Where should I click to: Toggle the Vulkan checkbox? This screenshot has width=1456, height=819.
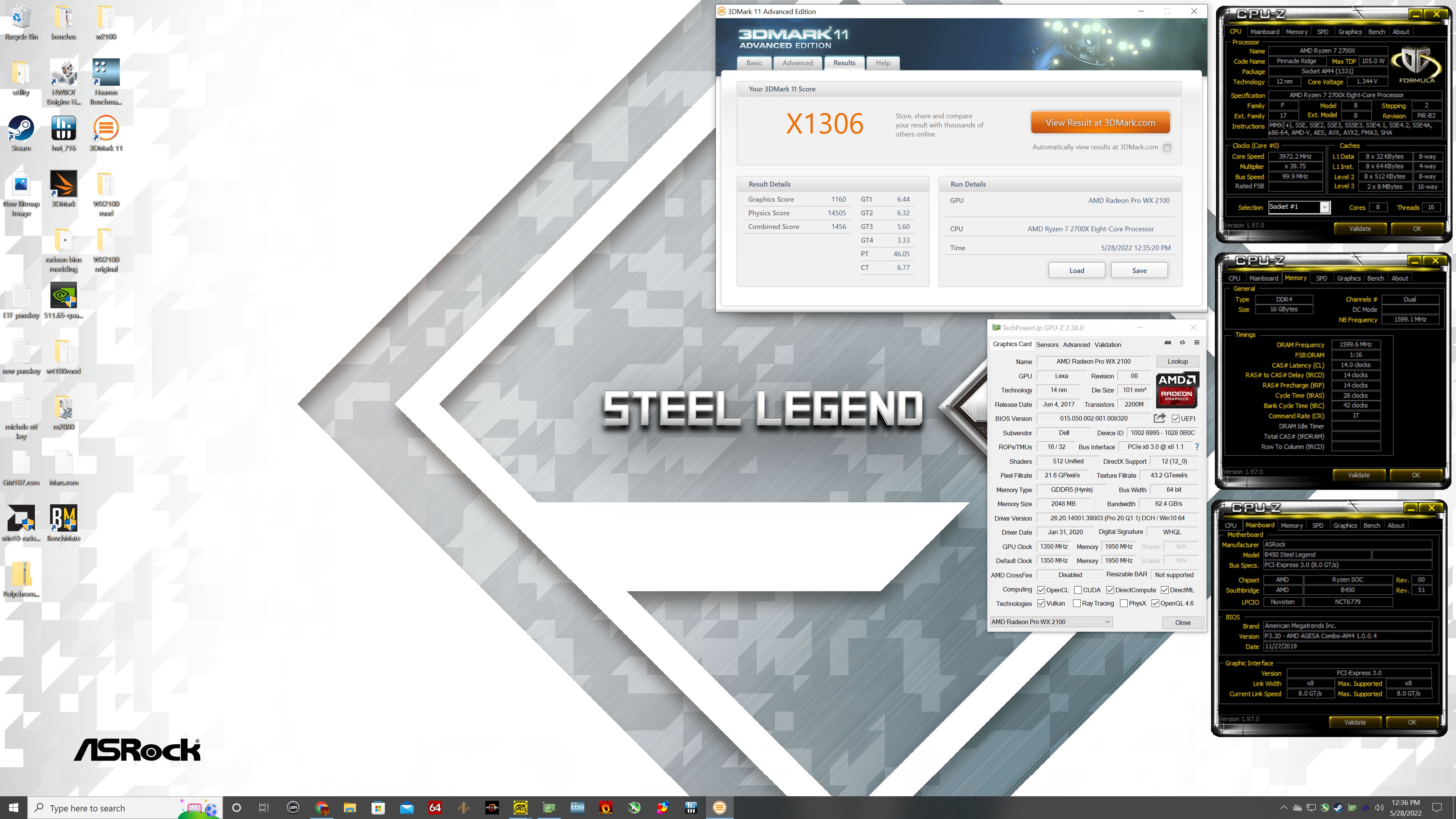click(x=1041, y=604)
